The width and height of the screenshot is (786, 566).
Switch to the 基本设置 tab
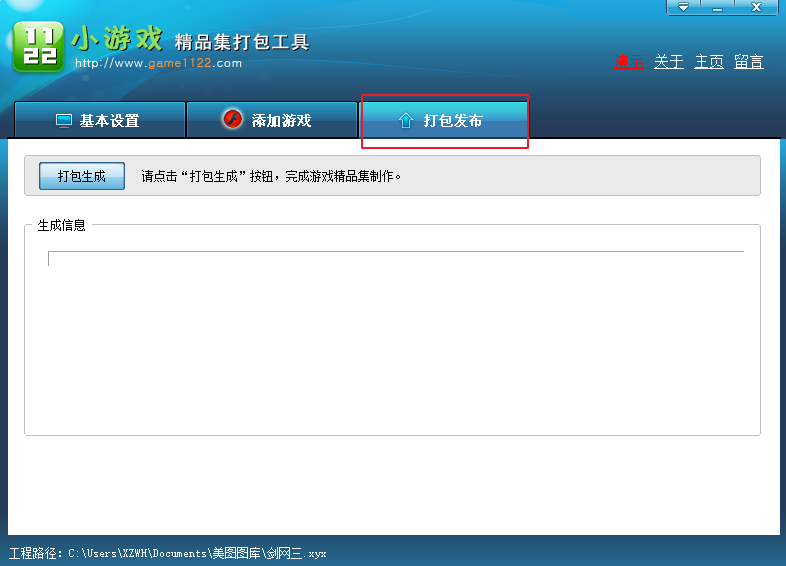click(100, 120)
